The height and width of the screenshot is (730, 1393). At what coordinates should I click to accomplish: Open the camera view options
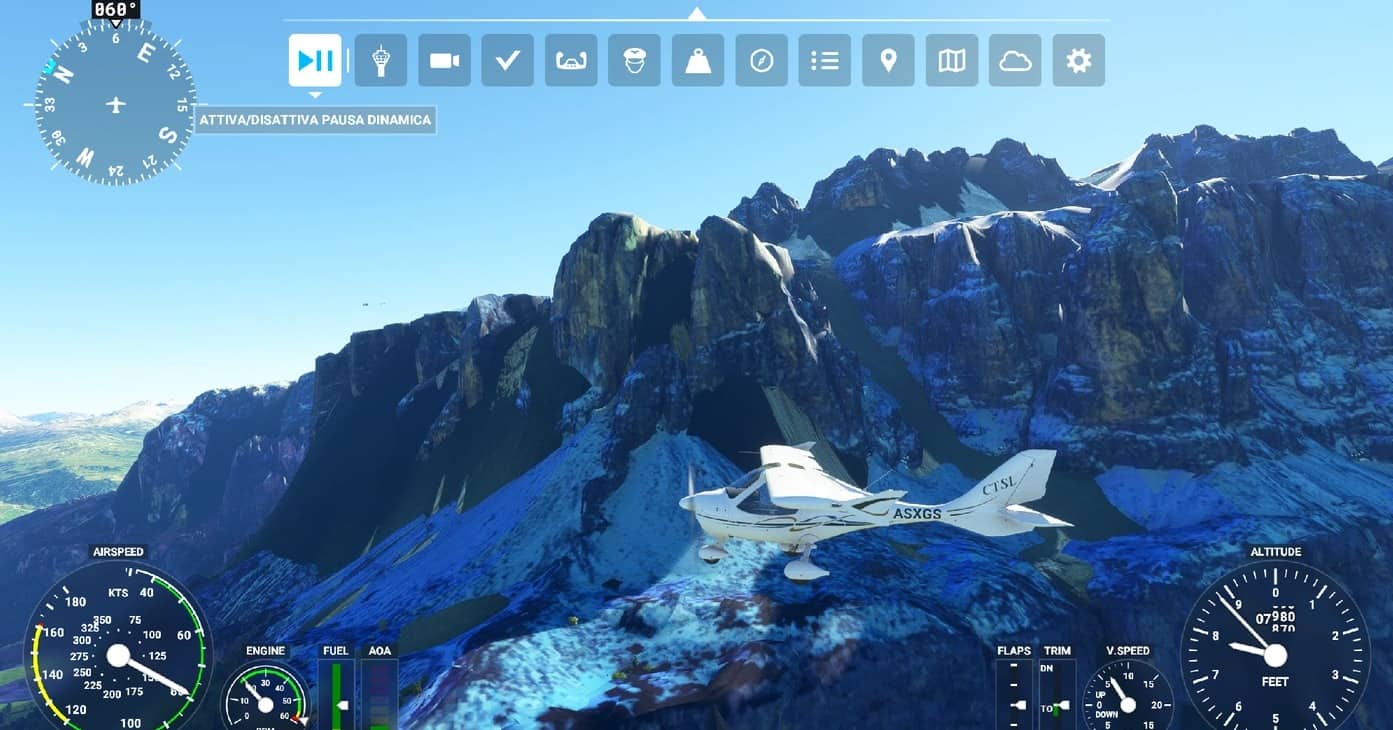click(444, 60)
